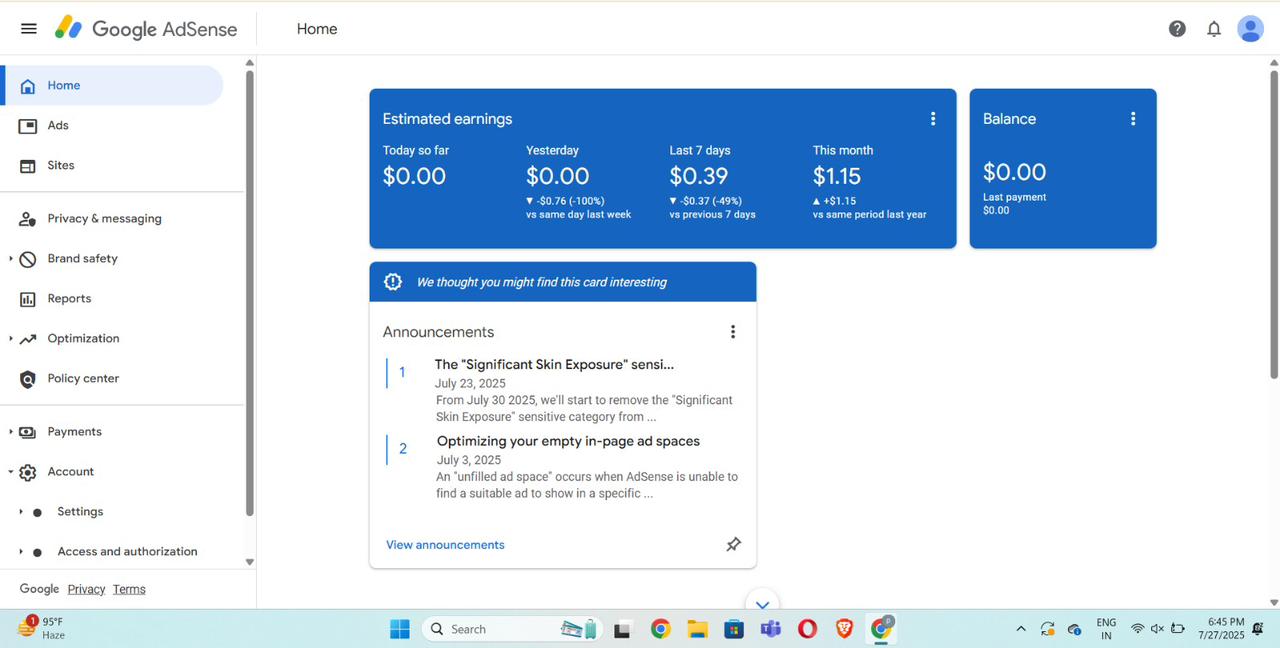Open Task View on the taskbar
1280x648 pixels.
point(623,629)
